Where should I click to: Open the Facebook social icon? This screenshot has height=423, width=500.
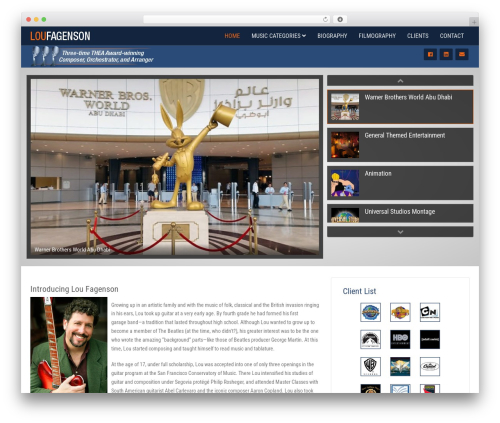click(430, 54)
